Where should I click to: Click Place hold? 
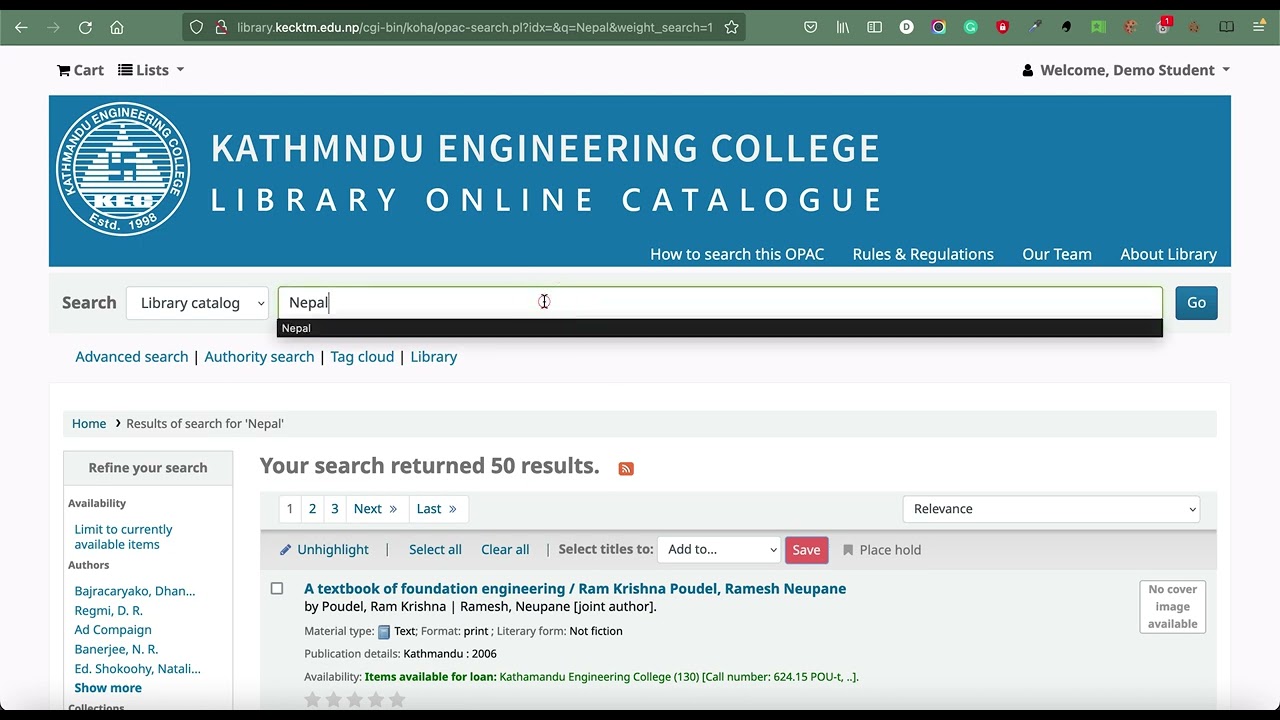(x=881, y=550)
